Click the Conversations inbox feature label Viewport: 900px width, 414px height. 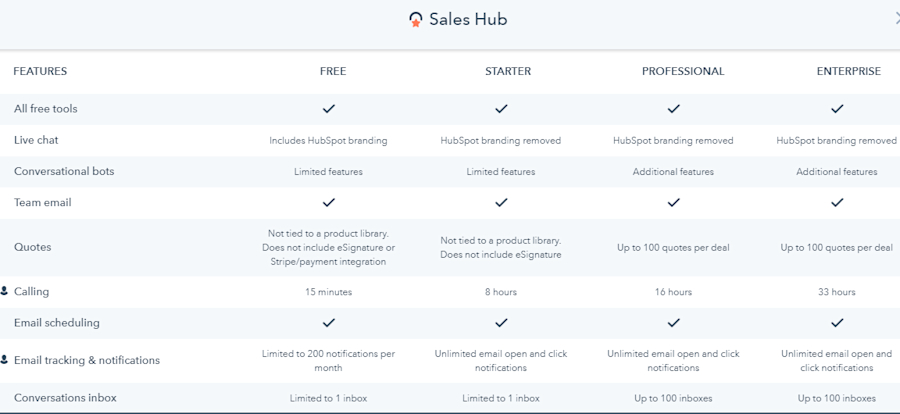tap(64, 397)
